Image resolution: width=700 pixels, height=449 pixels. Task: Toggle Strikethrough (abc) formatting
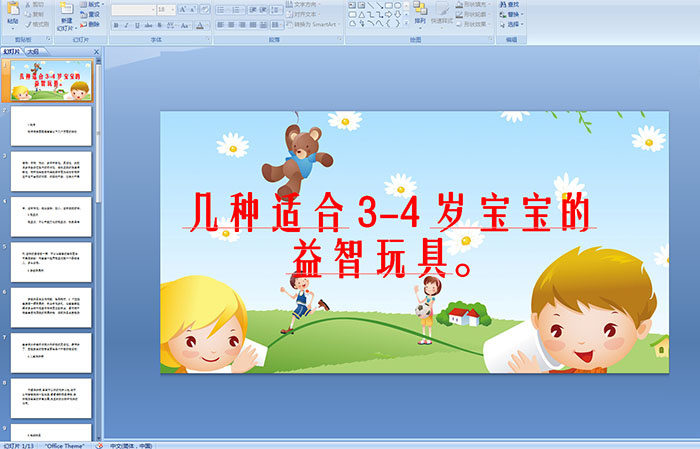[148, 25]
